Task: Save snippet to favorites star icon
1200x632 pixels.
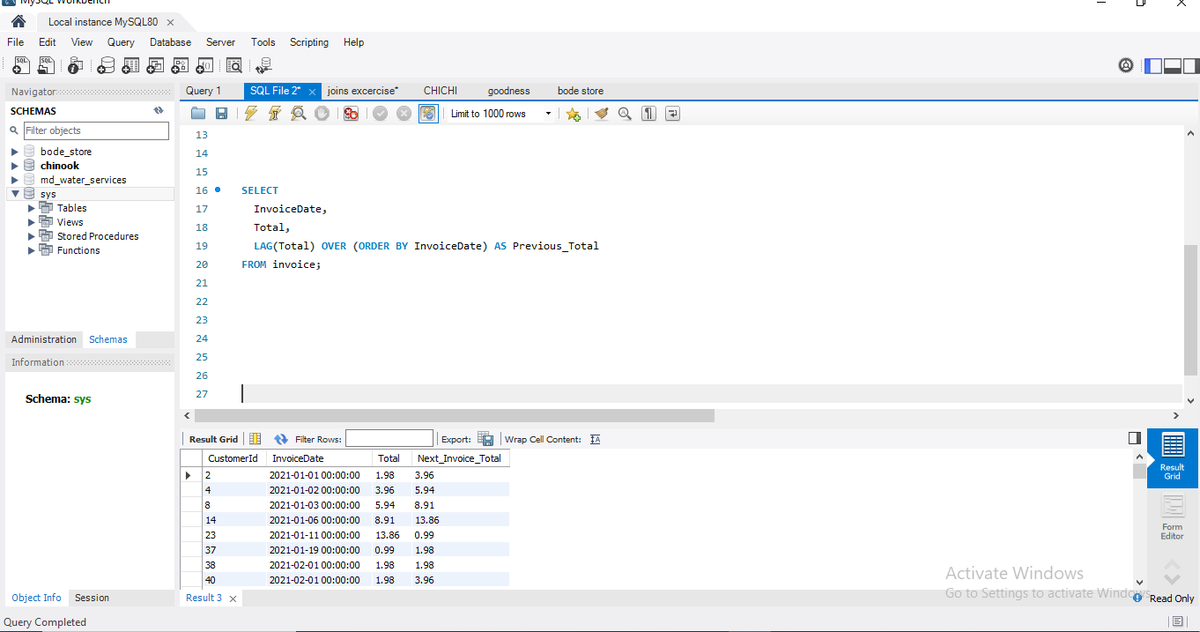Action: point(573,114)
